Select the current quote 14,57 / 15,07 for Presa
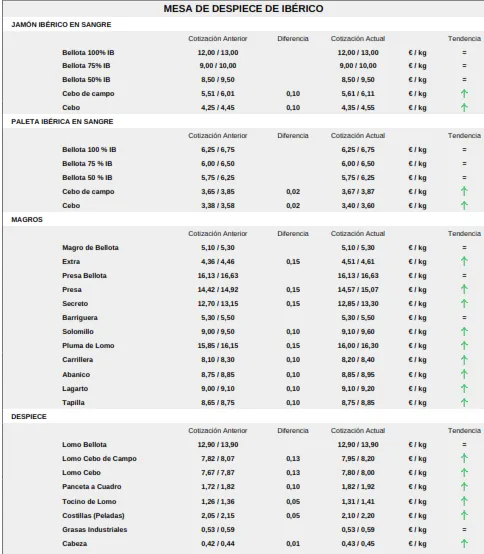The image size is (484, 554). (358, 290)
